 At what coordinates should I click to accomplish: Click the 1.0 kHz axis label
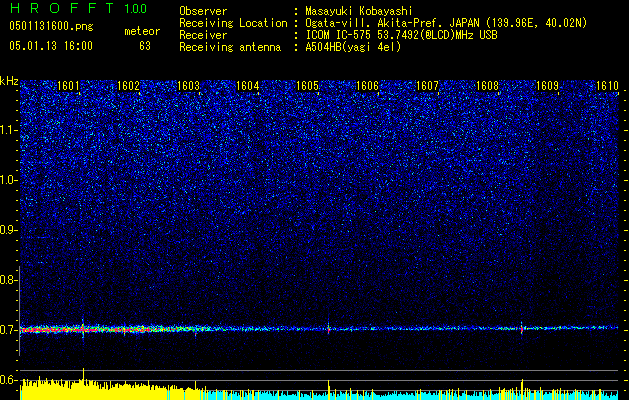click(x=9, y=180)
